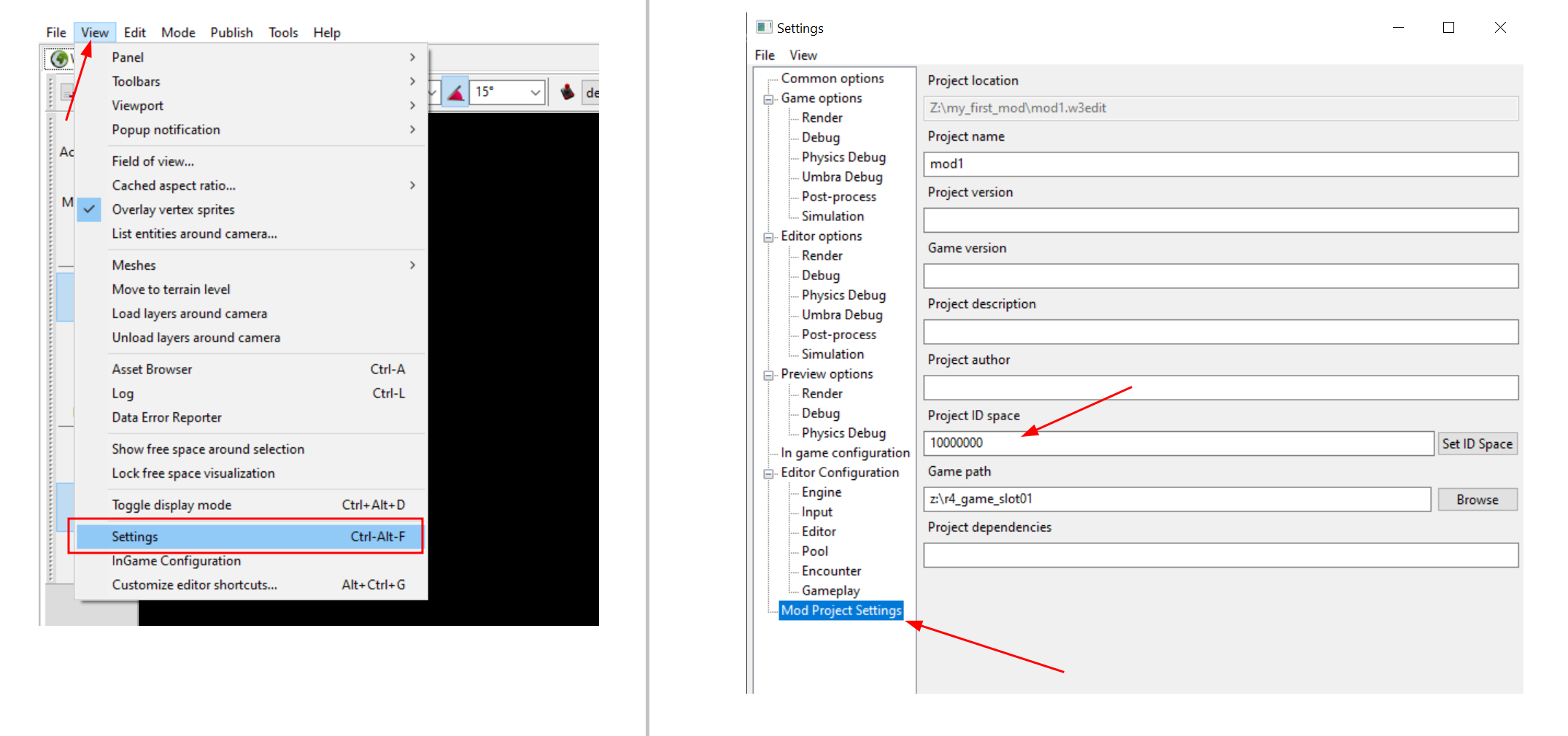This screenshot has width=1568, height=736.
Task: Collapse the Editor Configuration branch
Action: (x=769, y=473)
